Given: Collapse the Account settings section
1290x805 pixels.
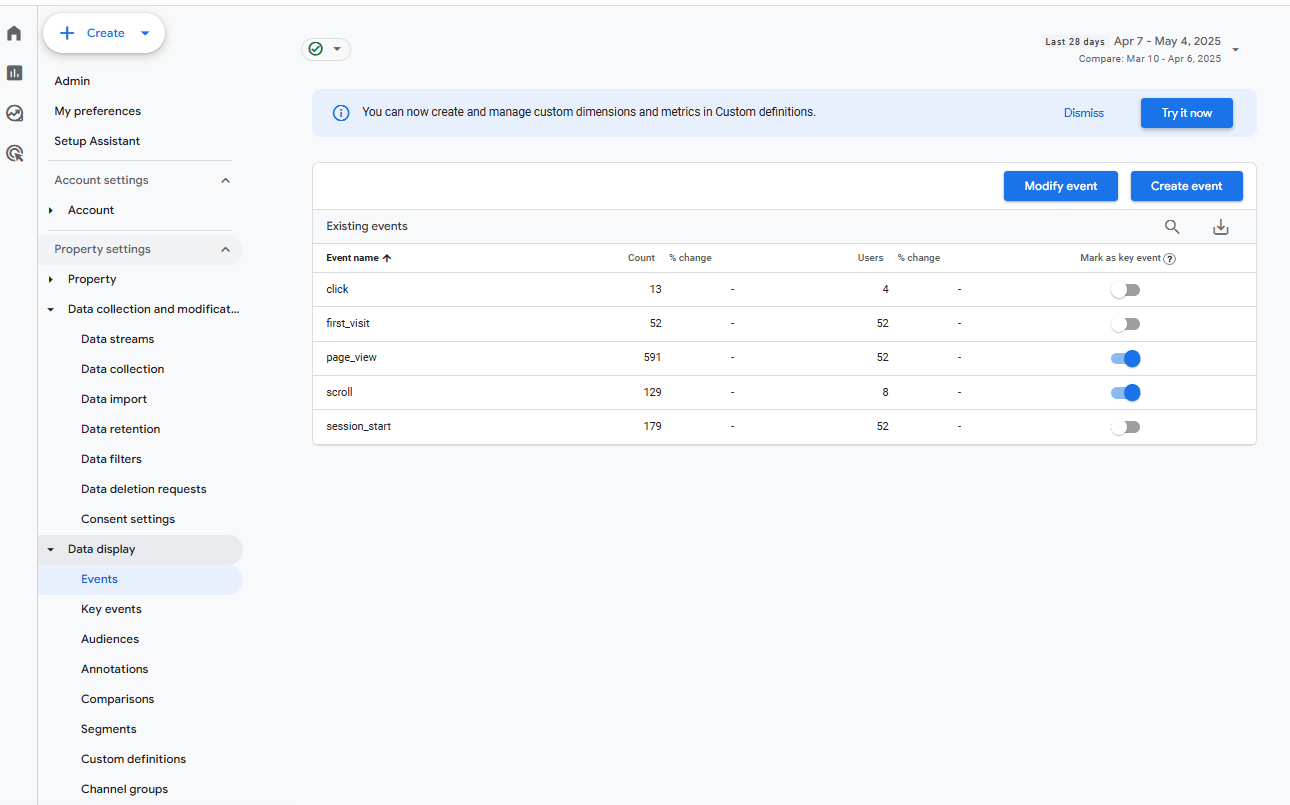Looking at the screenshot, I should tap(225, 180).
